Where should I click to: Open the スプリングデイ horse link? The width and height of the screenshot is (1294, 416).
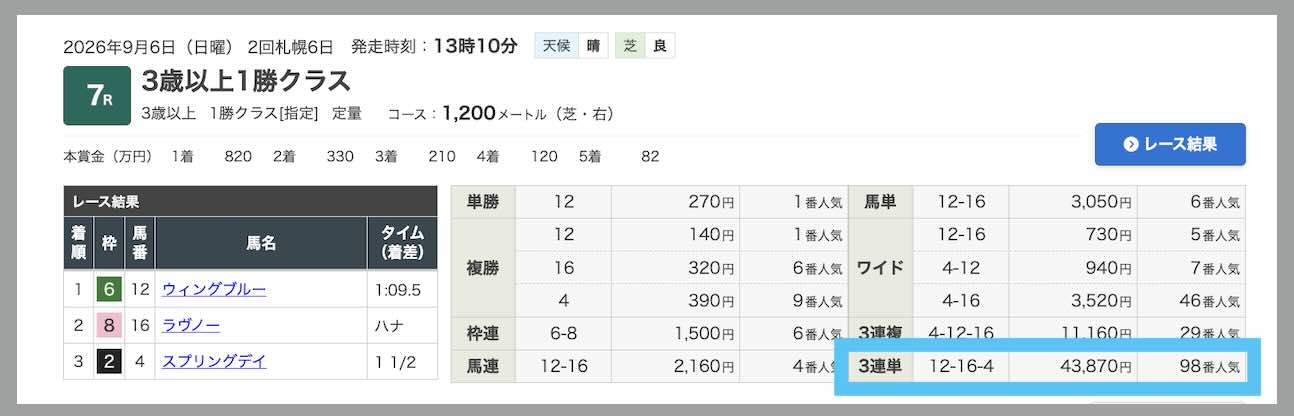pos(214,362)
